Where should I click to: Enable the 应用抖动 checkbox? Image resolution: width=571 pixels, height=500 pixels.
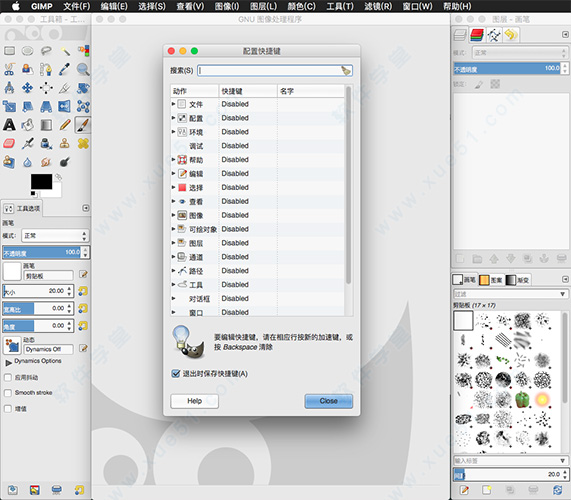point(8,377)
